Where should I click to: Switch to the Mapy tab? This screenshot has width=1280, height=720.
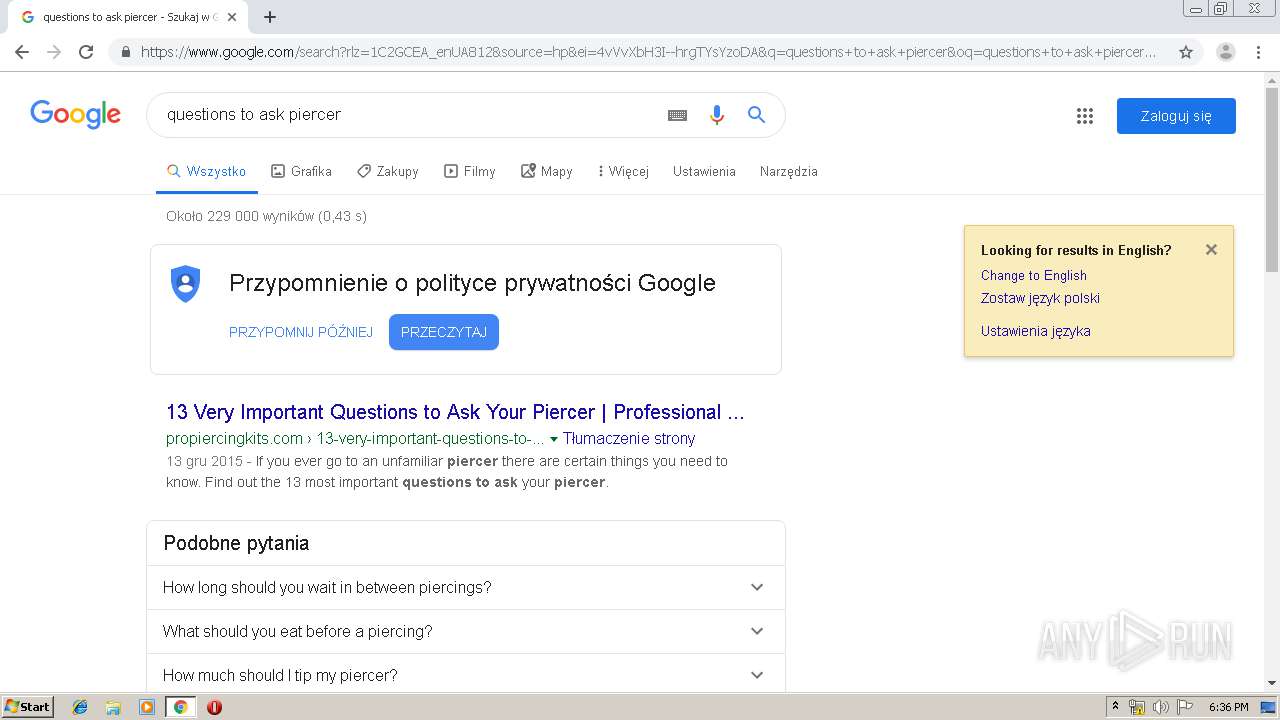547,171
